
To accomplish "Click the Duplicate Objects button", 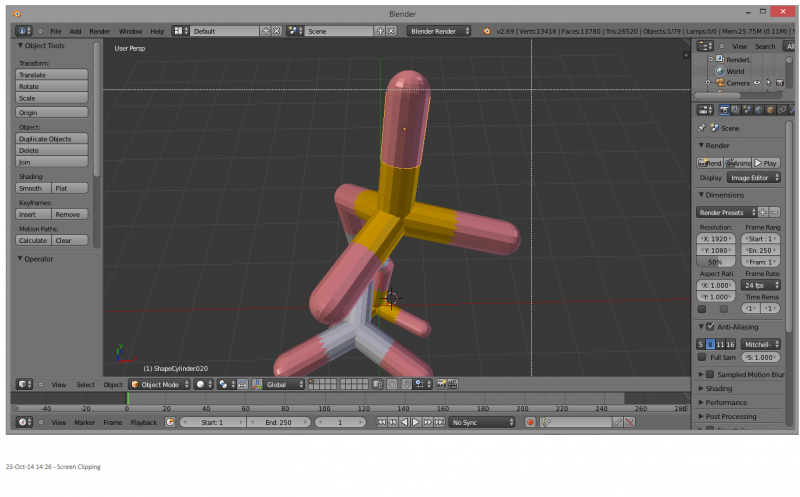I will click(x=52, y=139).
